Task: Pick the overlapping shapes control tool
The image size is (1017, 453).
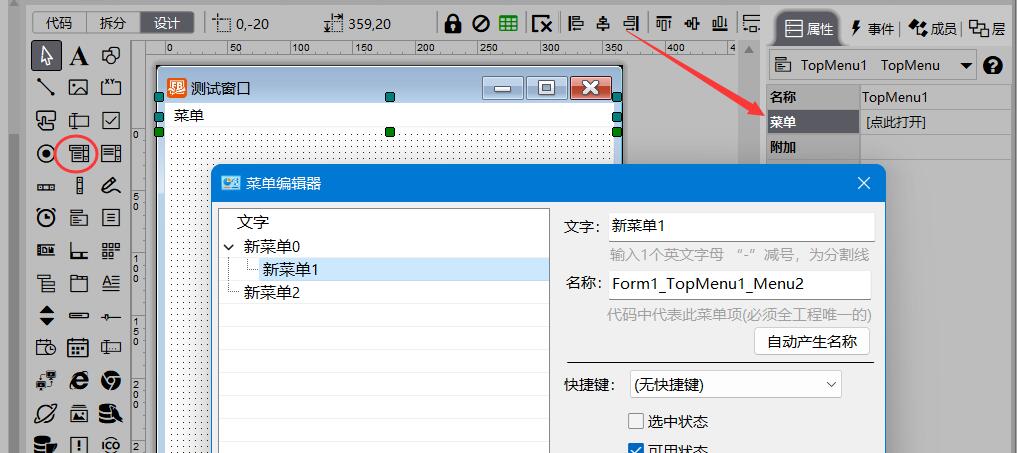Action: 111,56
